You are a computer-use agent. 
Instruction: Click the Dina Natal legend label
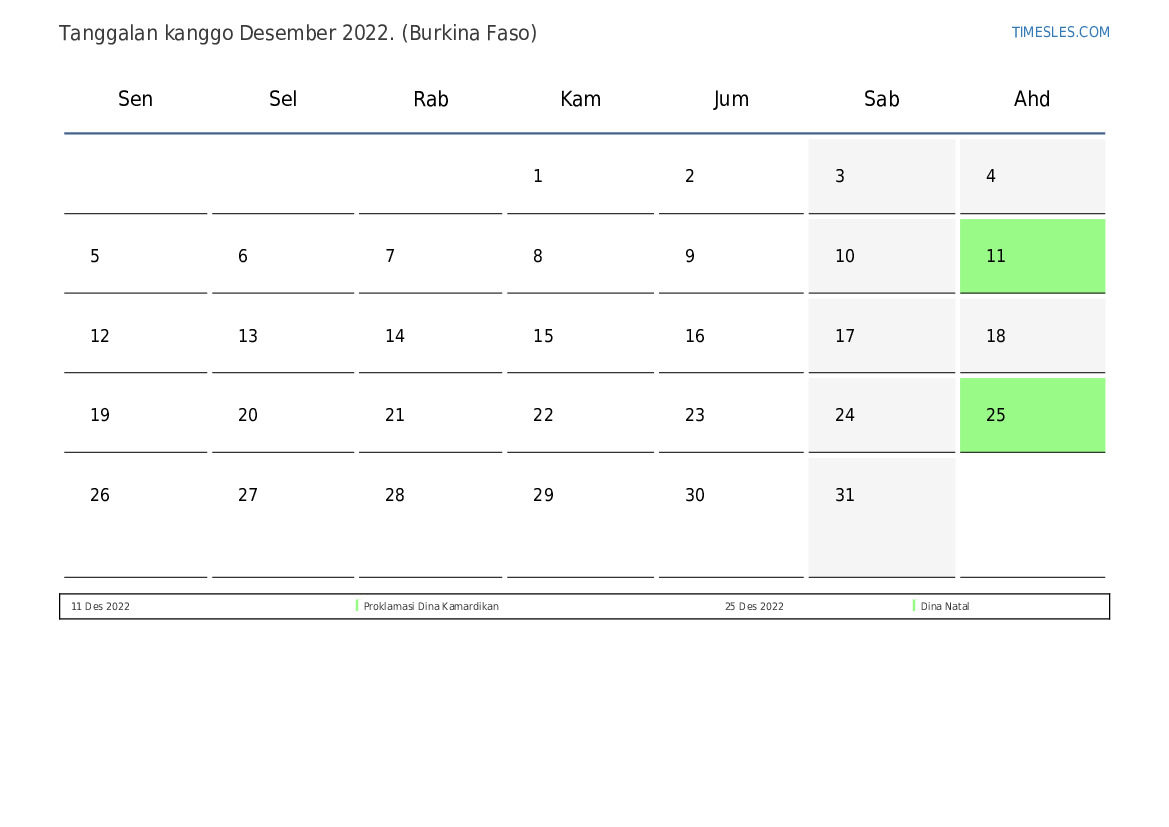[x=945, y=607]
